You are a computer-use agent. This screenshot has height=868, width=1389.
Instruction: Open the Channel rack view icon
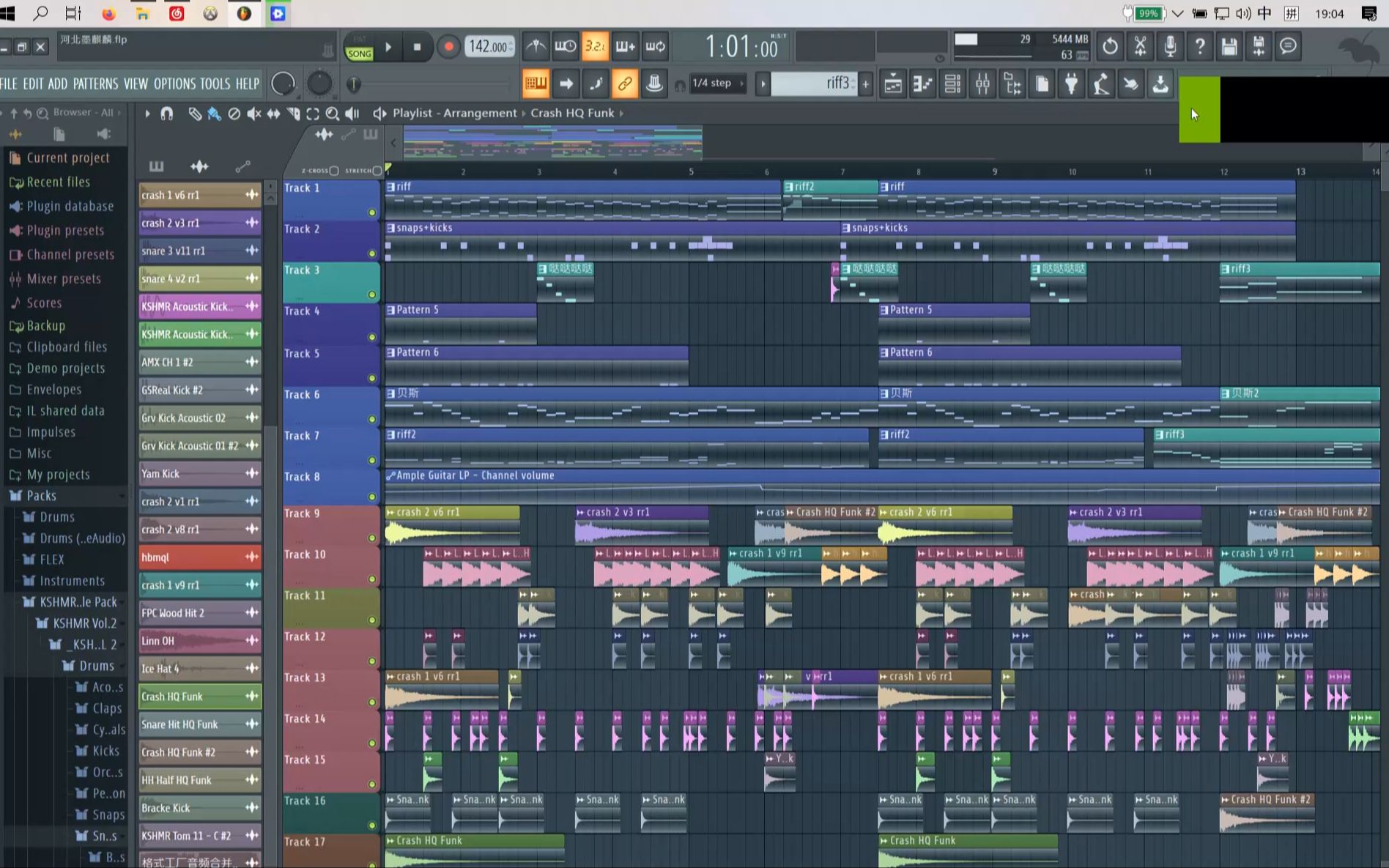(952, 84)
